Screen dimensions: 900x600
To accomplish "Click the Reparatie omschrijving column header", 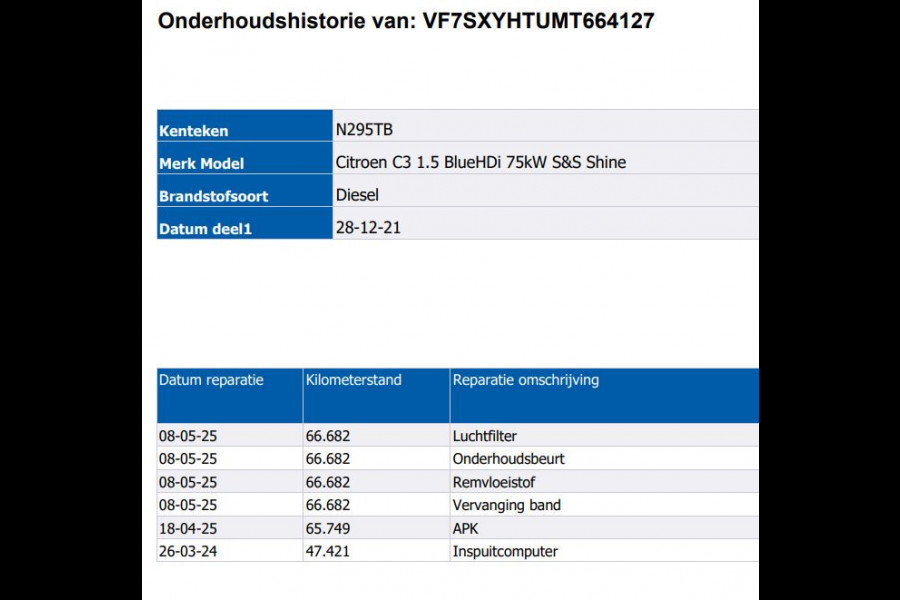I will [525, 380].
